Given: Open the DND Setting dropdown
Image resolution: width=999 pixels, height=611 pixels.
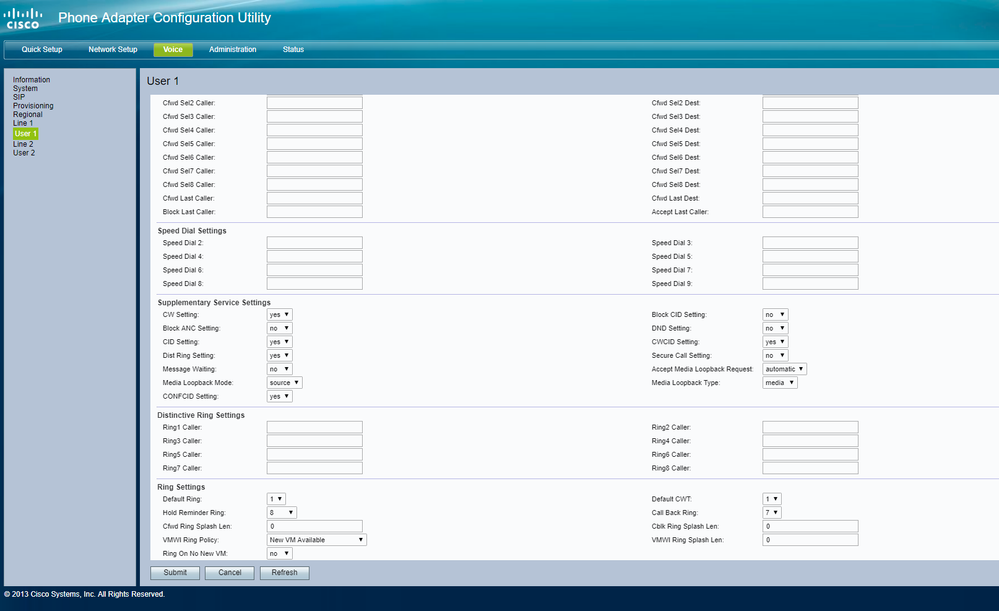Looking at the screenshot, I should [x=775, y=328].
